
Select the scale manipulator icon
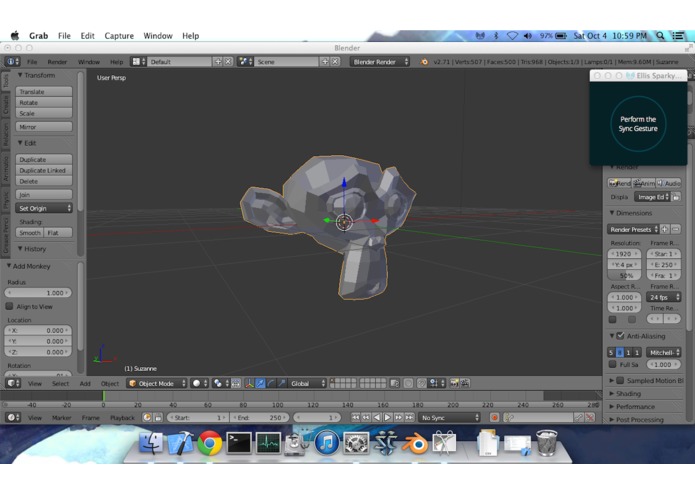[281, 383]
